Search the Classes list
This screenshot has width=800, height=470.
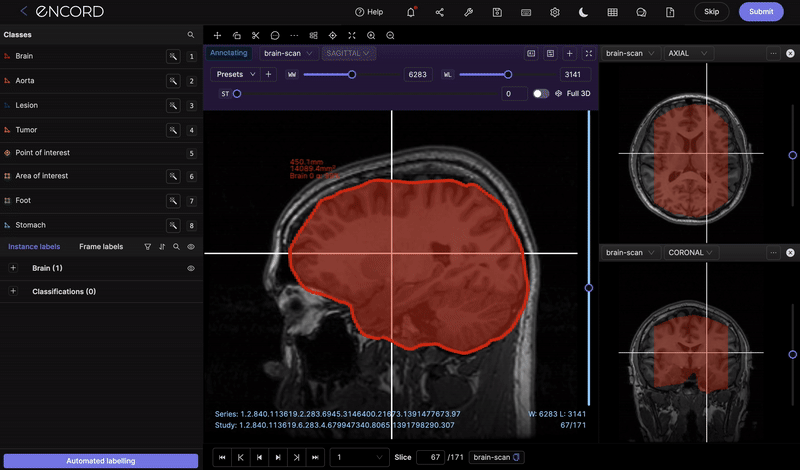[191, 35]
